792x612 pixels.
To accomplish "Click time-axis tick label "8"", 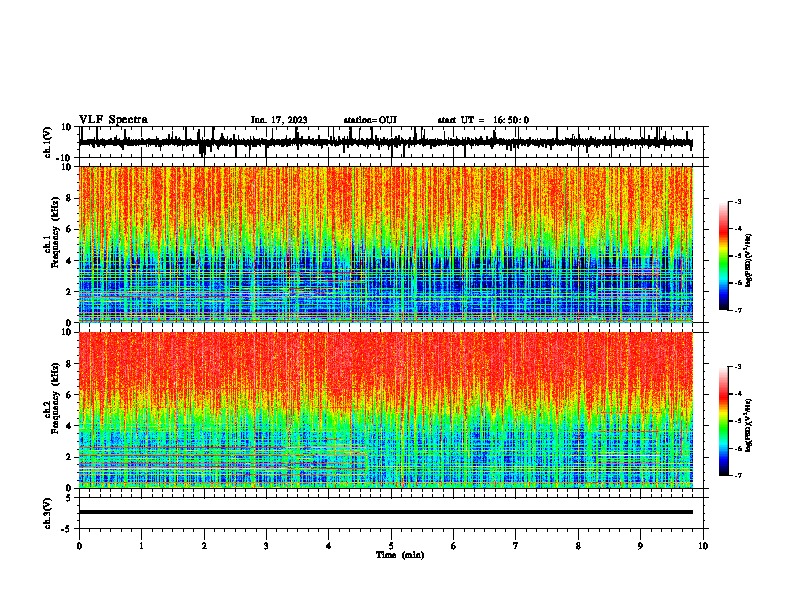I will [578, 546].
